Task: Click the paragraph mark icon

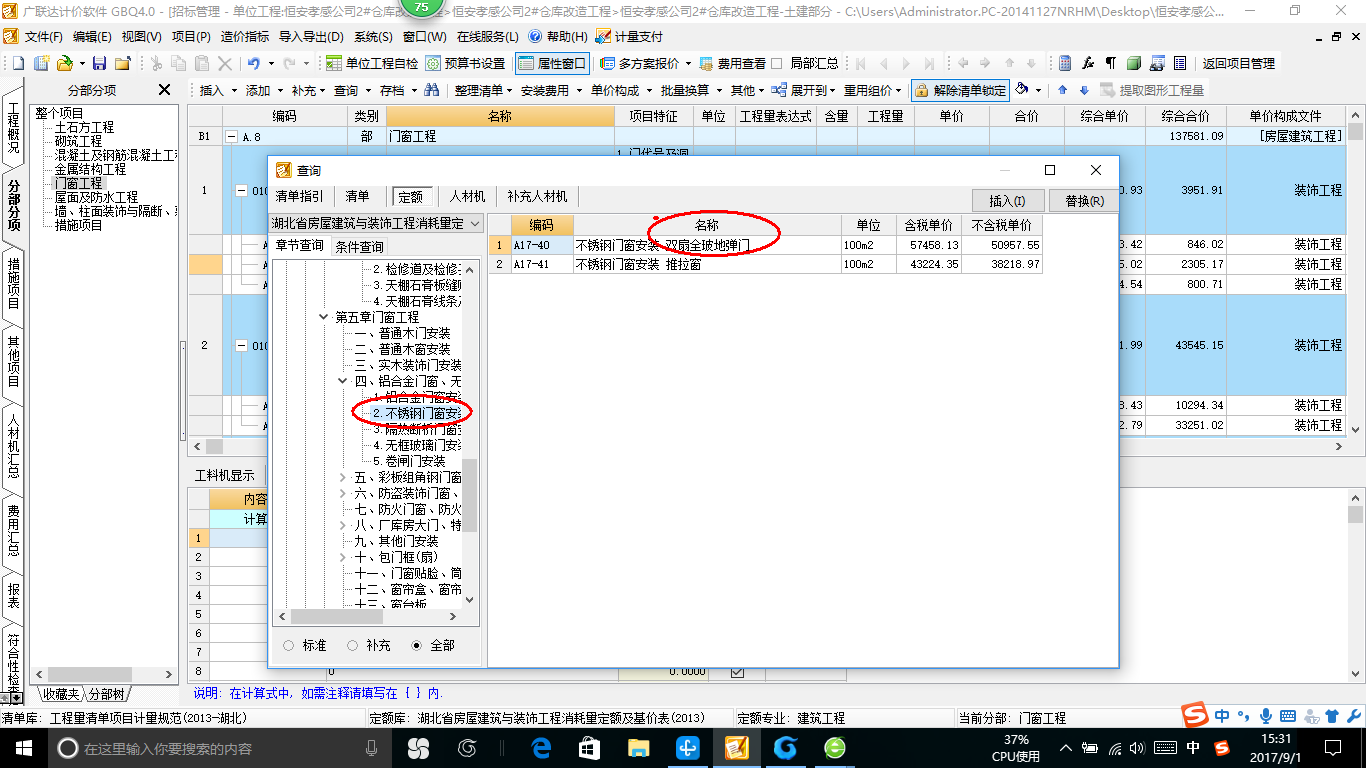Action: point(1110,63)
